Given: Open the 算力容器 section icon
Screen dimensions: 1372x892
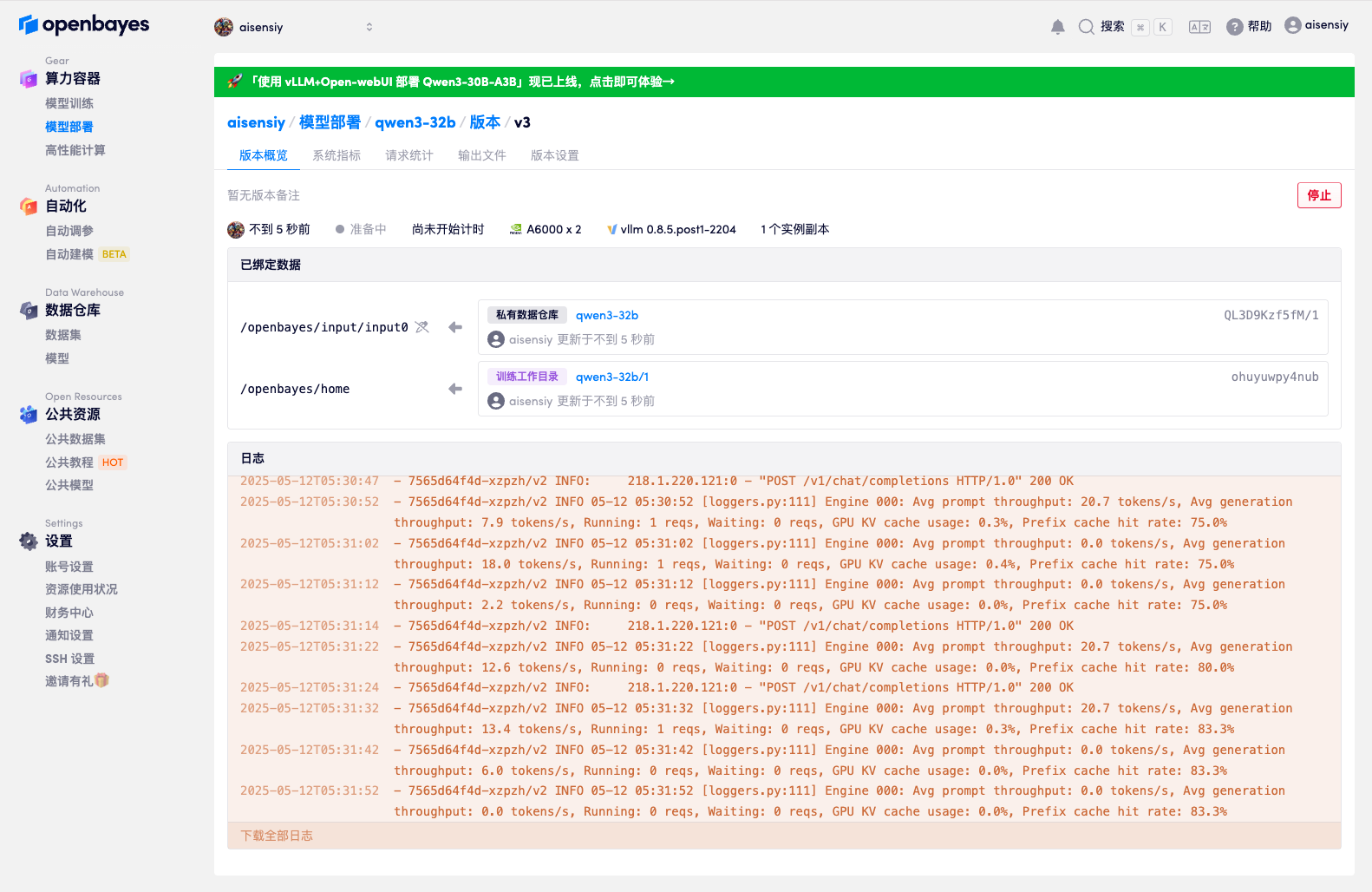Looking at the screenshot, I should pos(29,79).
